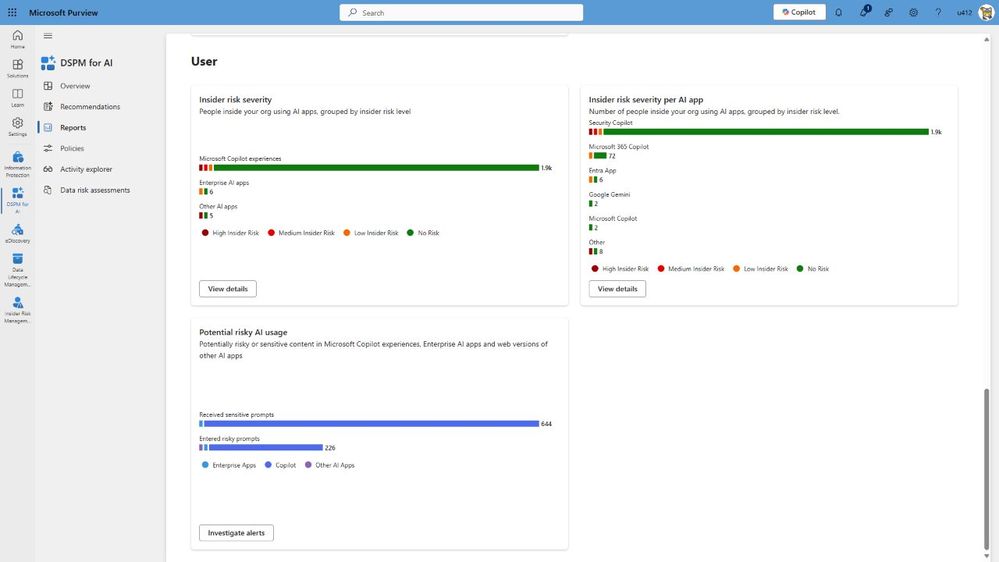Image resolution: width=999 pixels, height=562 pixels.
Task: Open notifications bell icon
Action: click(838, 12)
